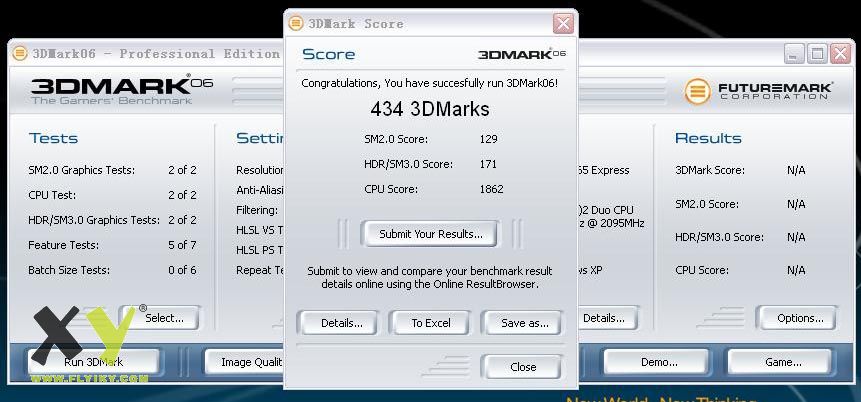Close the 3DMark06 Professional Edition window

840,54
